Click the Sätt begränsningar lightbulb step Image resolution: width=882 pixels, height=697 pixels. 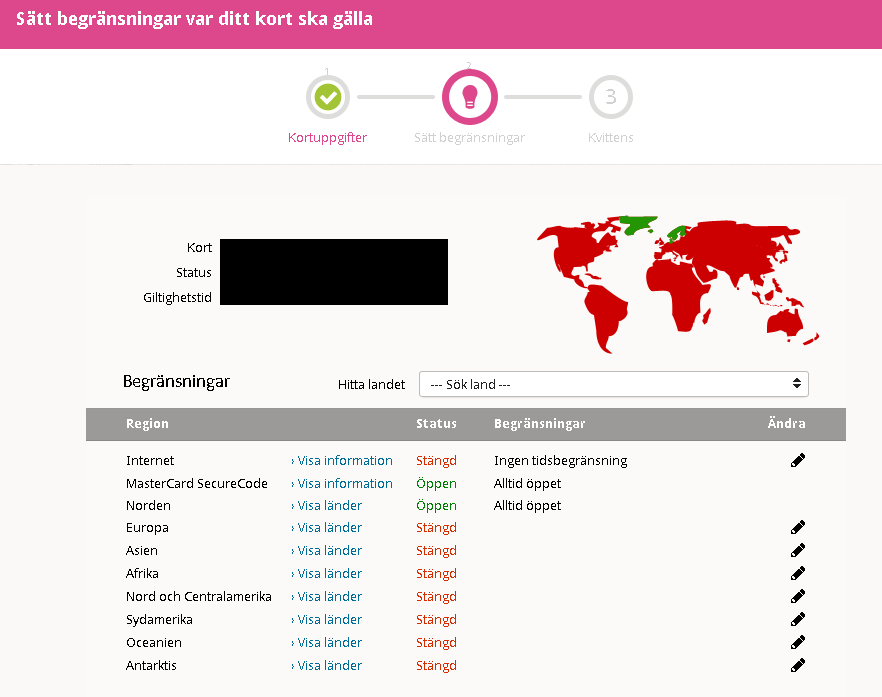tap(469, 97)
